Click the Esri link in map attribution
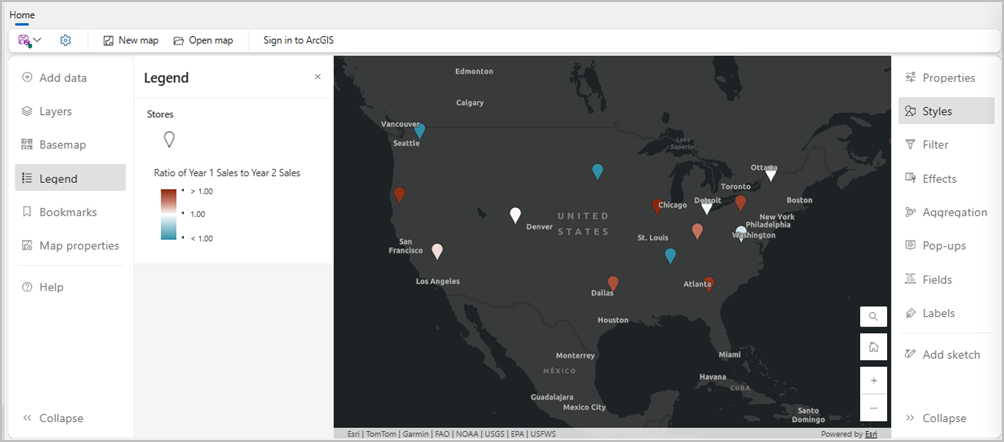The width and height of the screenshot is (1004, 442). (x=871, y=434)
